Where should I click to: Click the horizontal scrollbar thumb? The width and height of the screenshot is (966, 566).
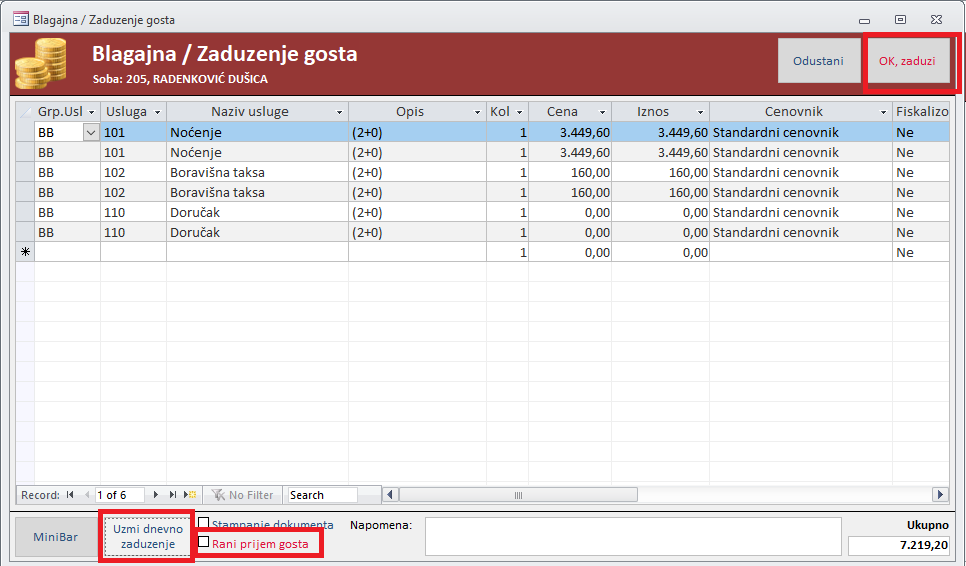[518, 495]
